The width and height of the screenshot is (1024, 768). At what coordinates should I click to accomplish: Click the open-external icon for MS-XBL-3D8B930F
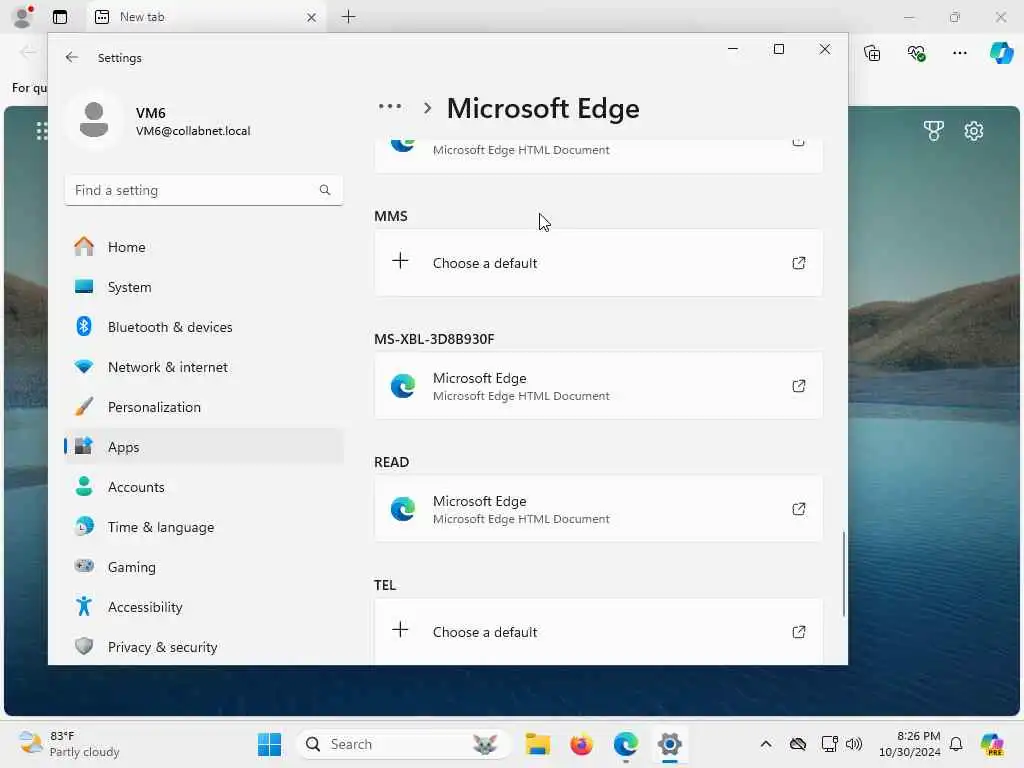point(799,386)
